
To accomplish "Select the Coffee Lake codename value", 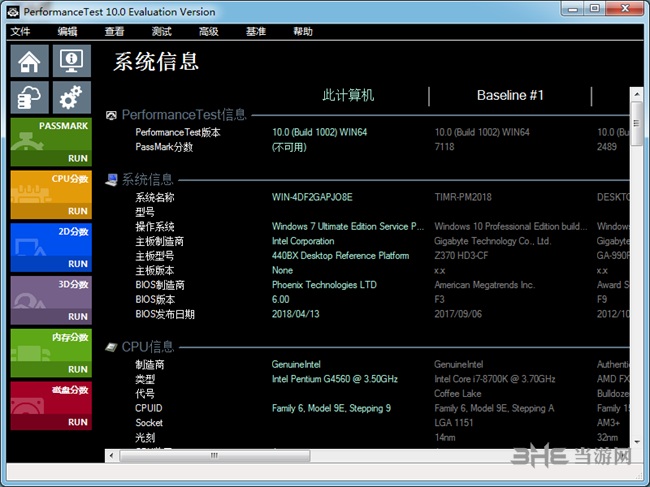I will pyautogui.click(x=458, y=394).
